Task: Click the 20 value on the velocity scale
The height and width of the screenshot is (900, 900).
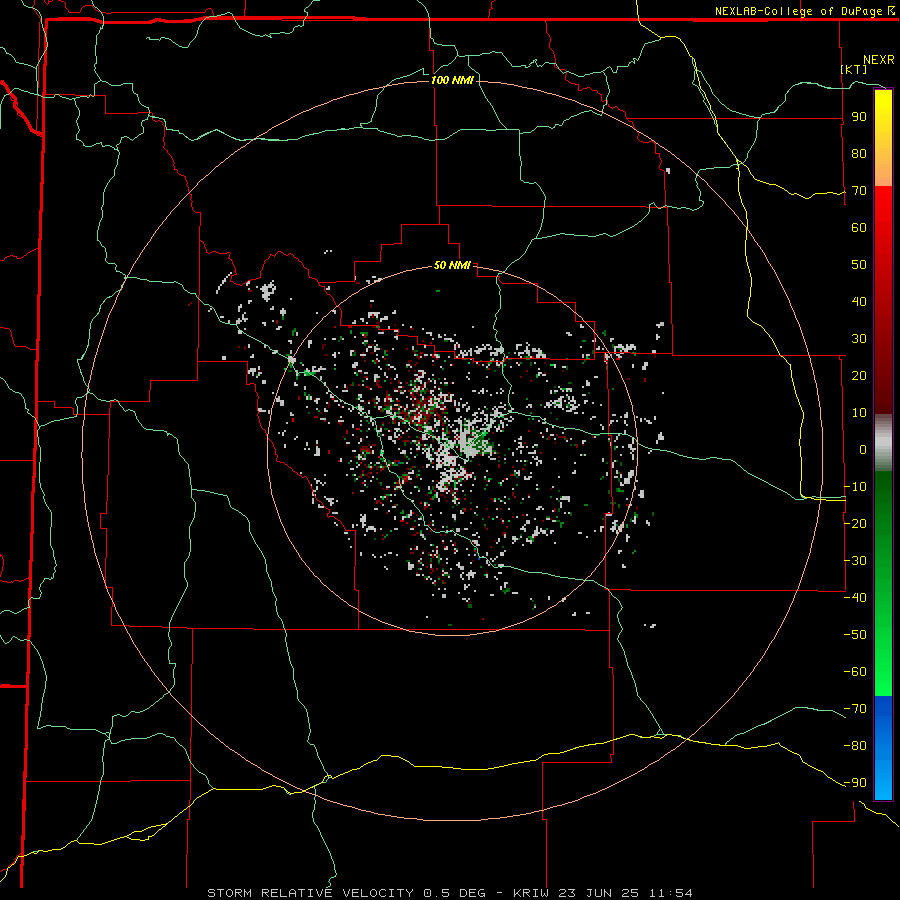Action: (x=859, y=376)
